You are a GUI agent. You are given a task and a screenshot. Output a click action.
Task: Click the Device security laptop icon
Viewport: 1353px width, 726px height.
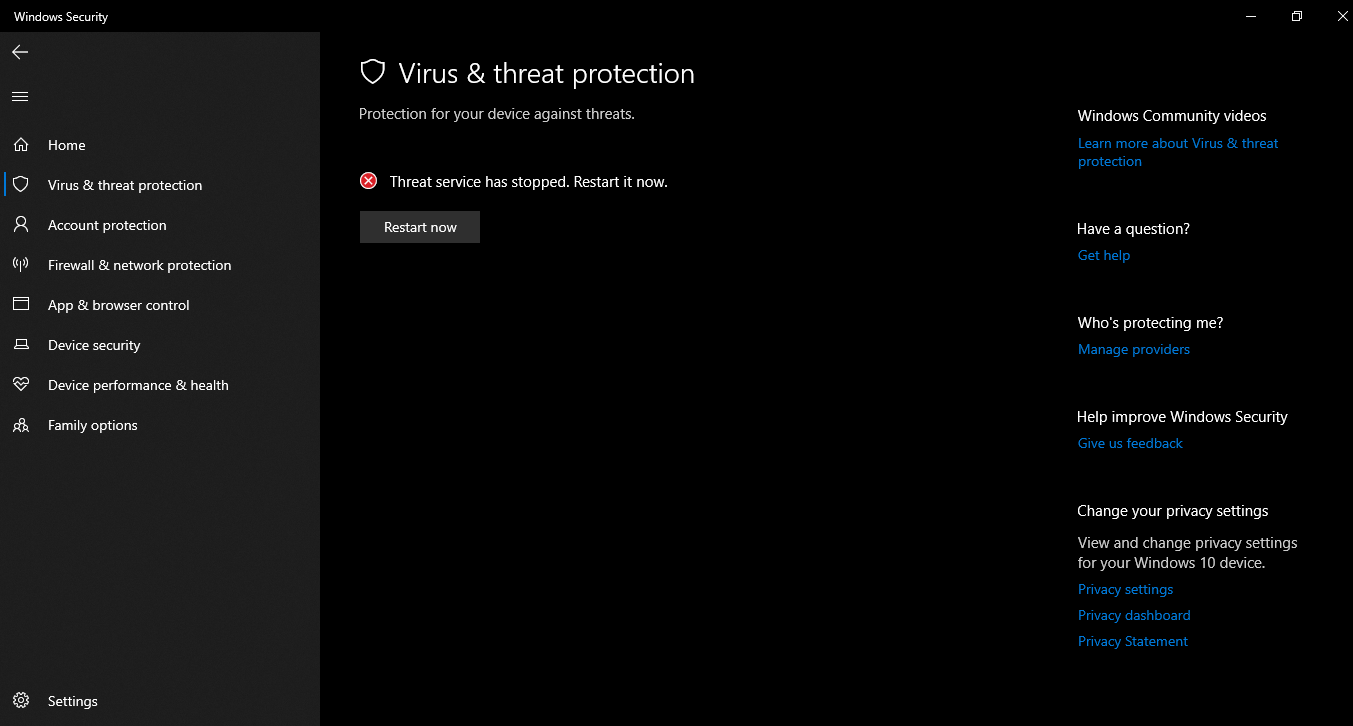21,345
